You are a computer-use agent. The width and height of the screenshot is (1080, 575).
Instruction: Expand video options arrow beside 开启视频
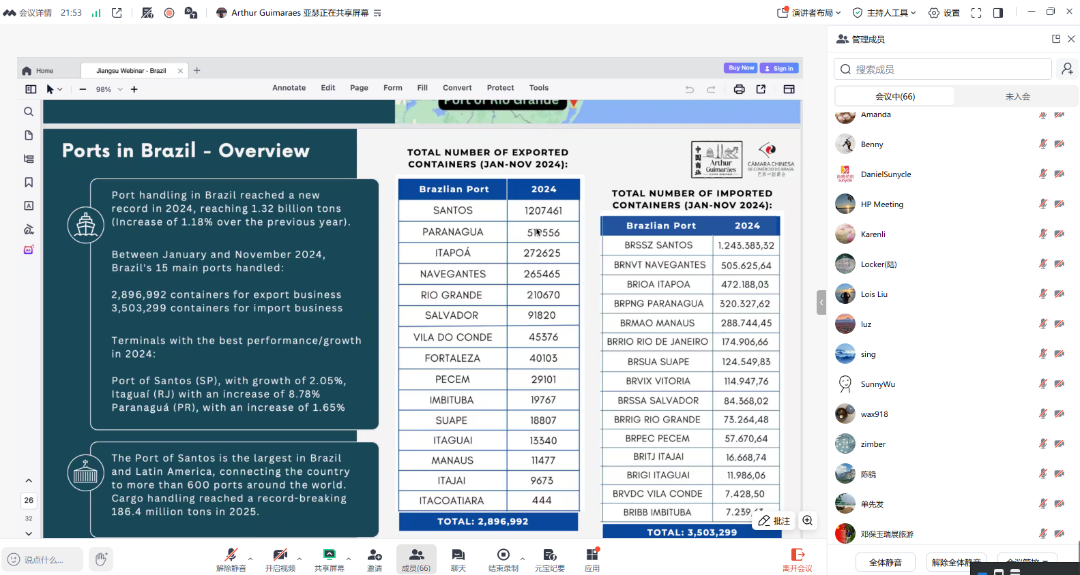[x=300, y=558]
